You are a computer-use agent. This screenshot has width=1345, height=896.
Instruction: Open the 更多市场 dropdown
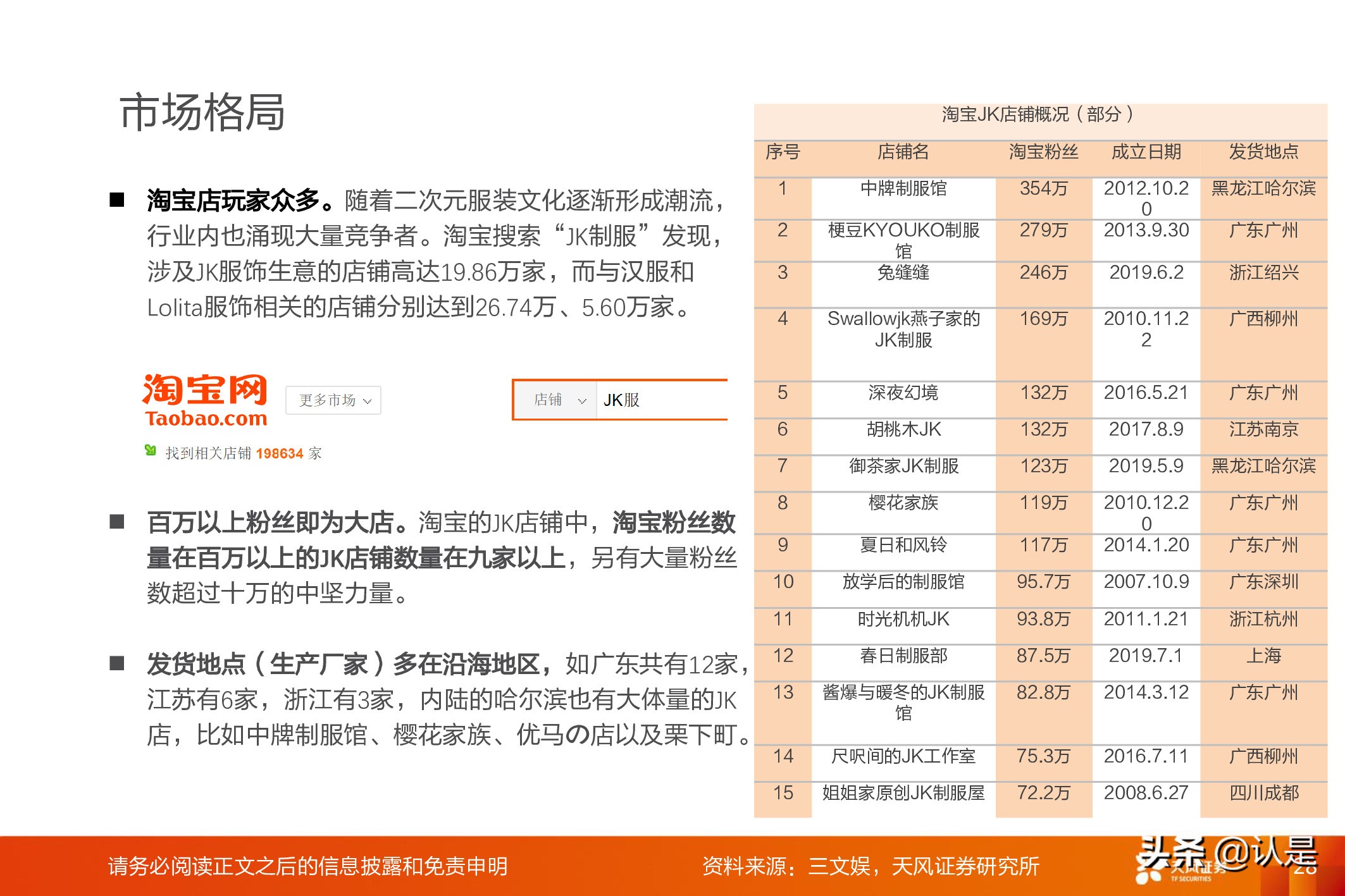pos(333,400)
